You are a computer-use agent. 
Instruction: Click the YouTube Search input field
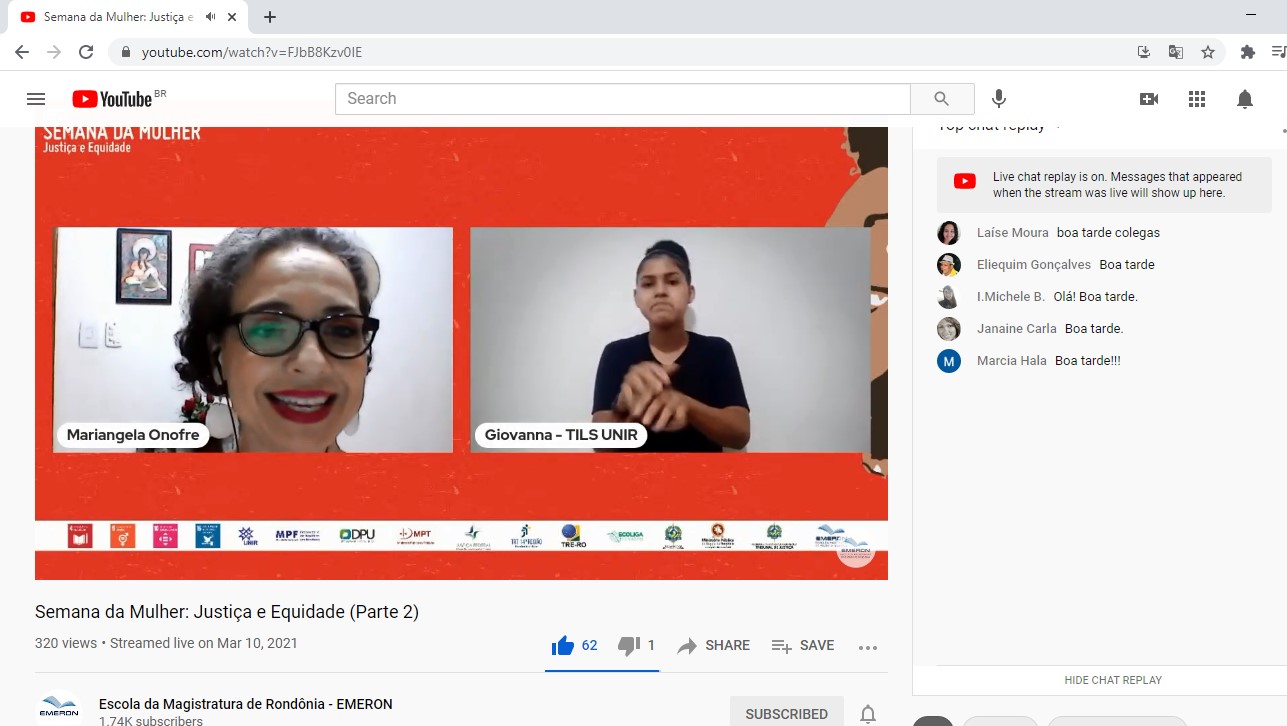click(x=622, y=99)
